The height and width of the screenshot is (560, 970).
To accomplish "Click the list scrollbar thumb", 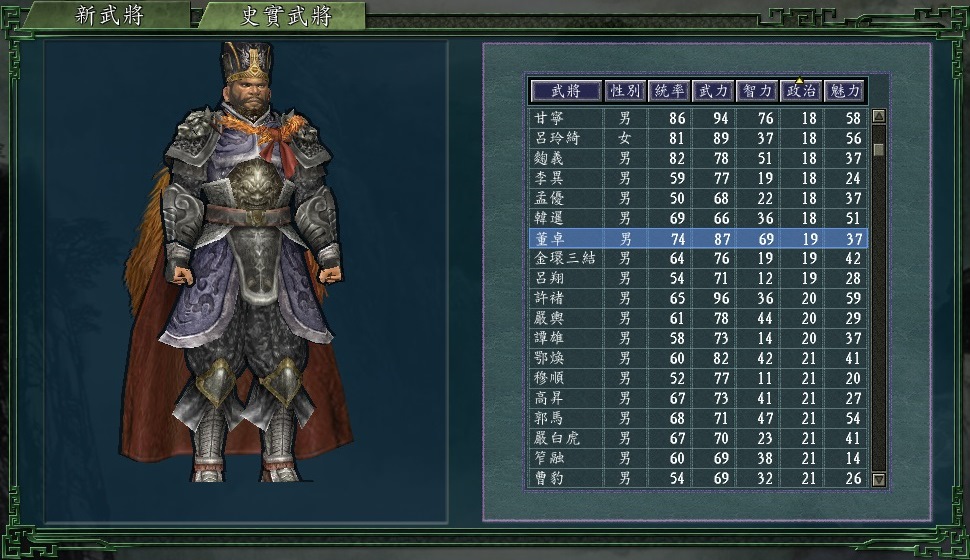I will click(878, 150).
